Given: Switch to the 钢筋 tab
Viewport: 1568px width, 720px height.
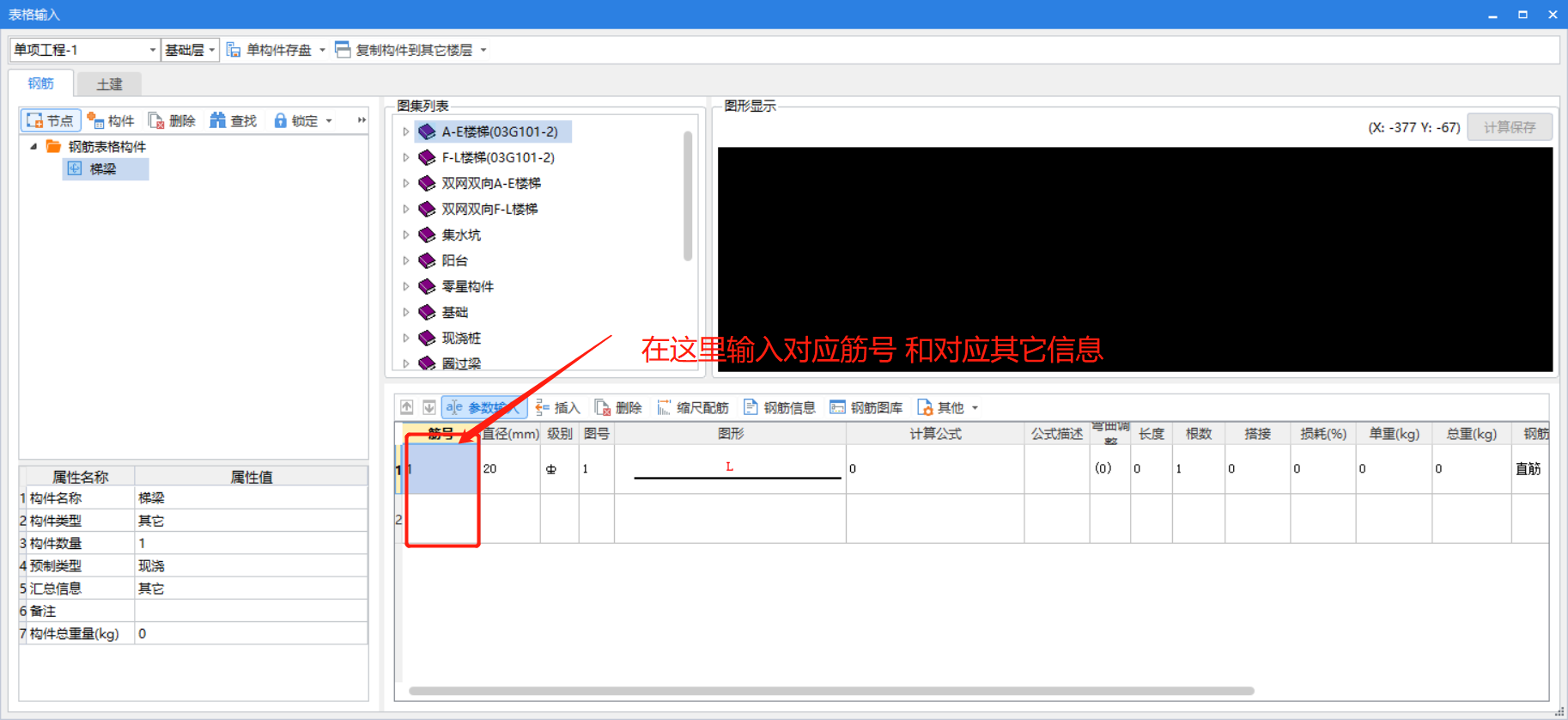Looking at the screenshot, I should 40,83.
